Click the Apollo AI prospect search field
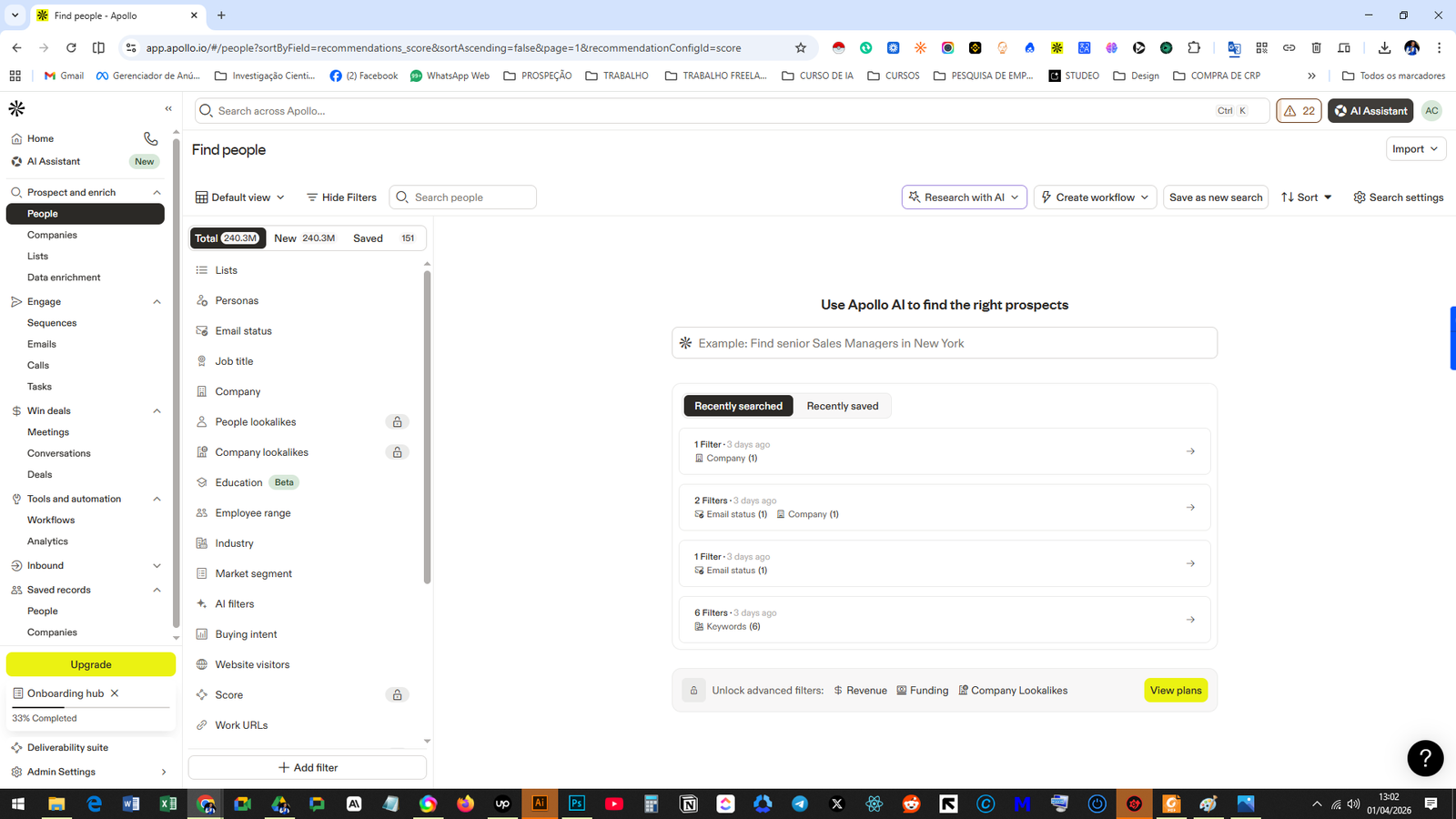 [944, 343]
